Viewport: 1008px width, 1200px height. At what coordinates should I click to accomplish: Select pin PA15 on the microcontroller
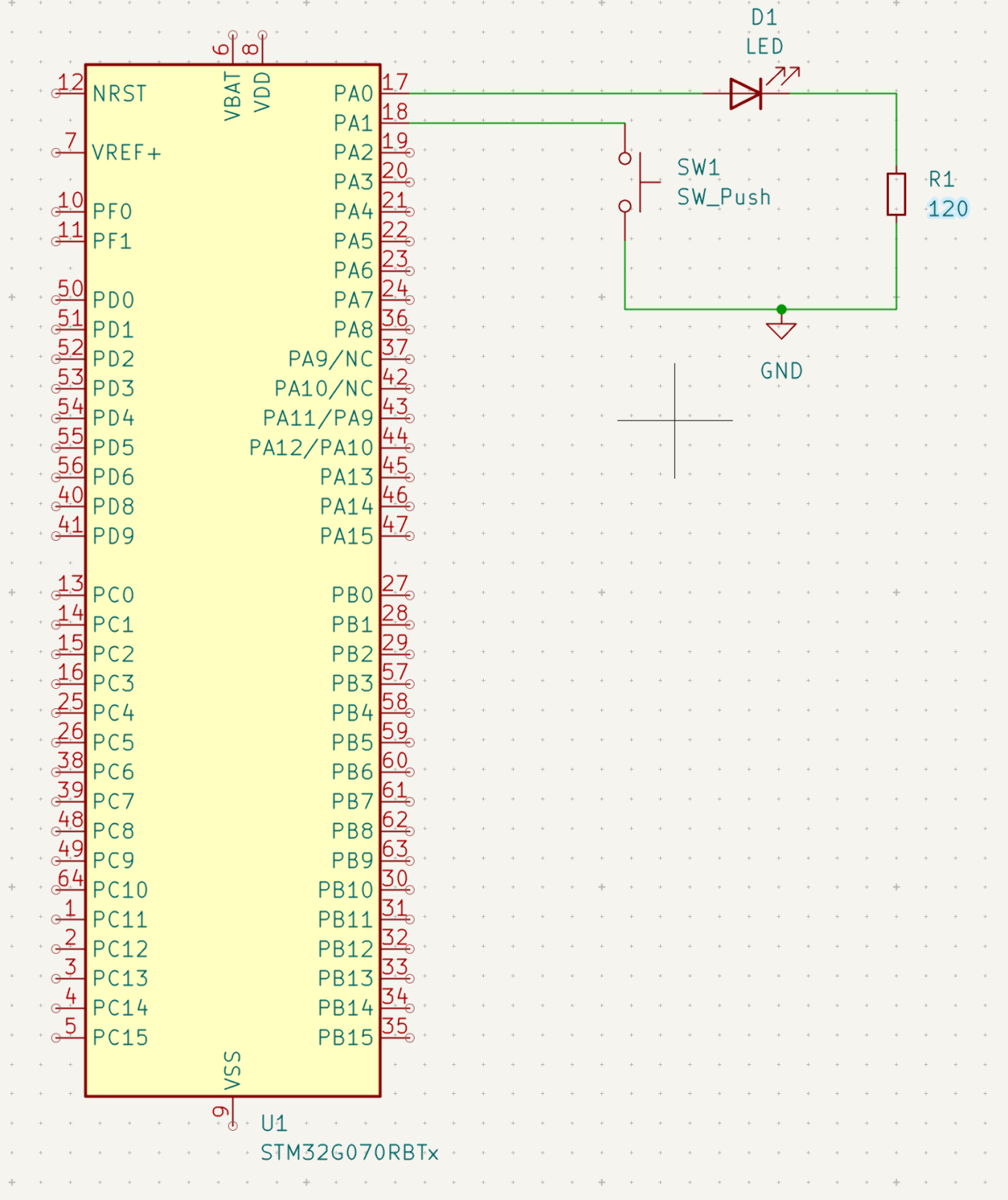pos(349,534)
